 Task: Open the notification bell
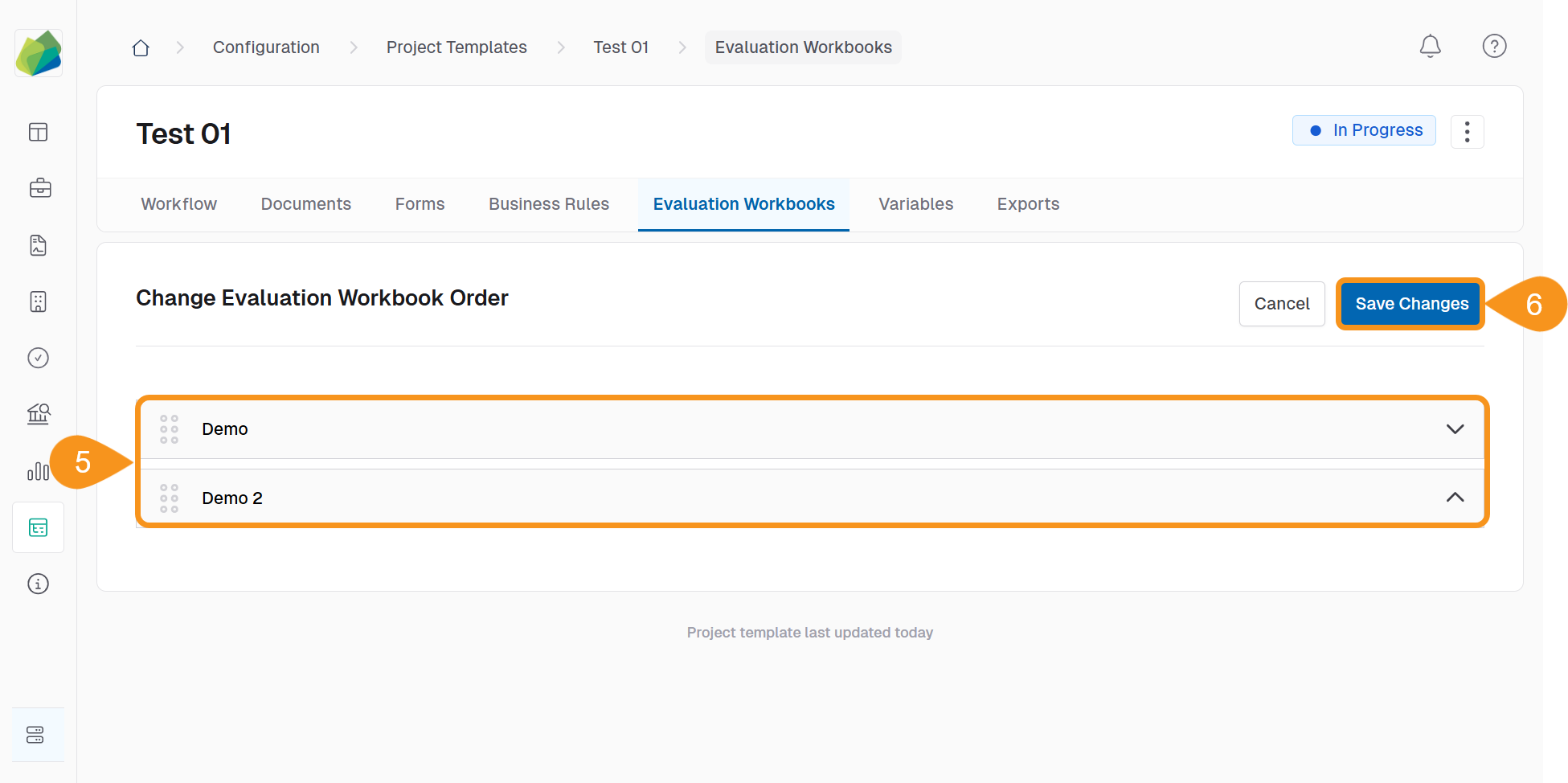click(x=1431, y=46)
